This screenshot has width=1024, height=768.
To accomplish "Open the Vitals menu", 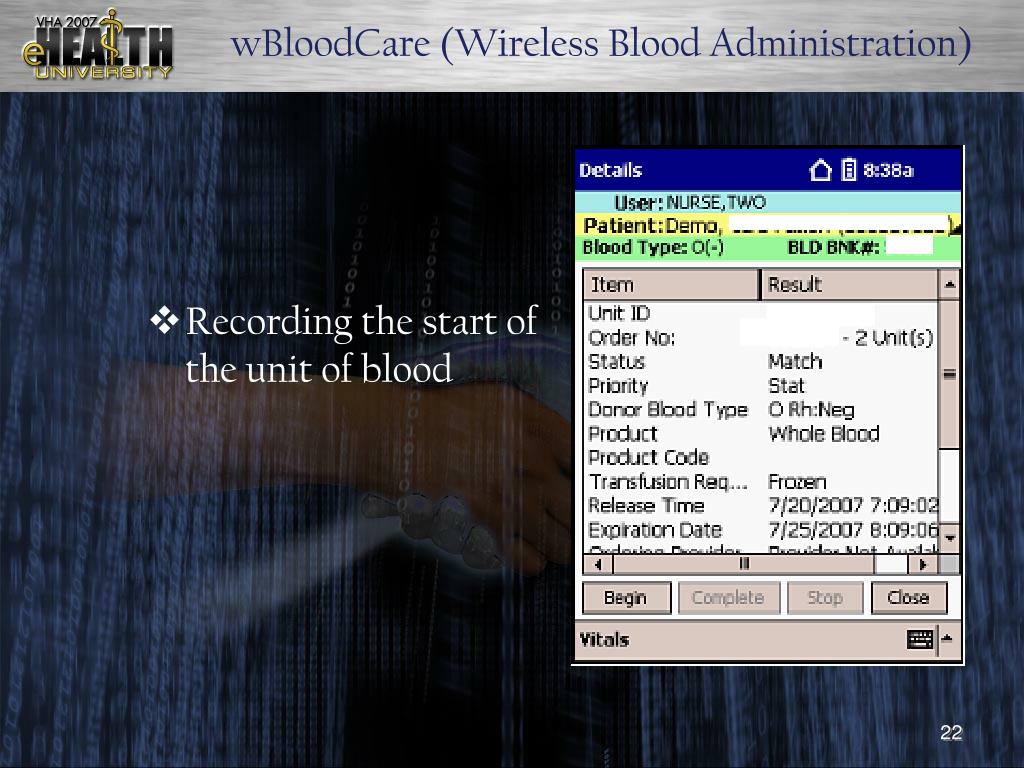I will tap(604, 640).
